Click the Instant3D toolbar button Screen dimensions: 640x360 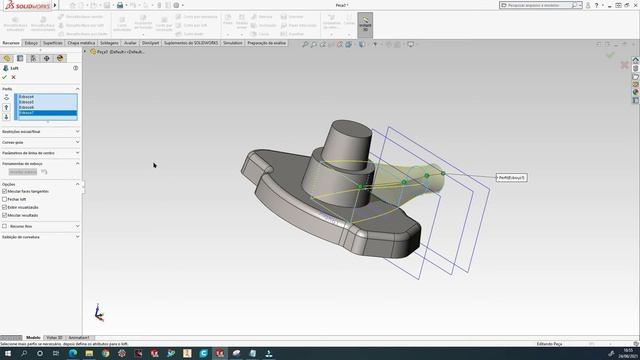[x=365, y=25]
